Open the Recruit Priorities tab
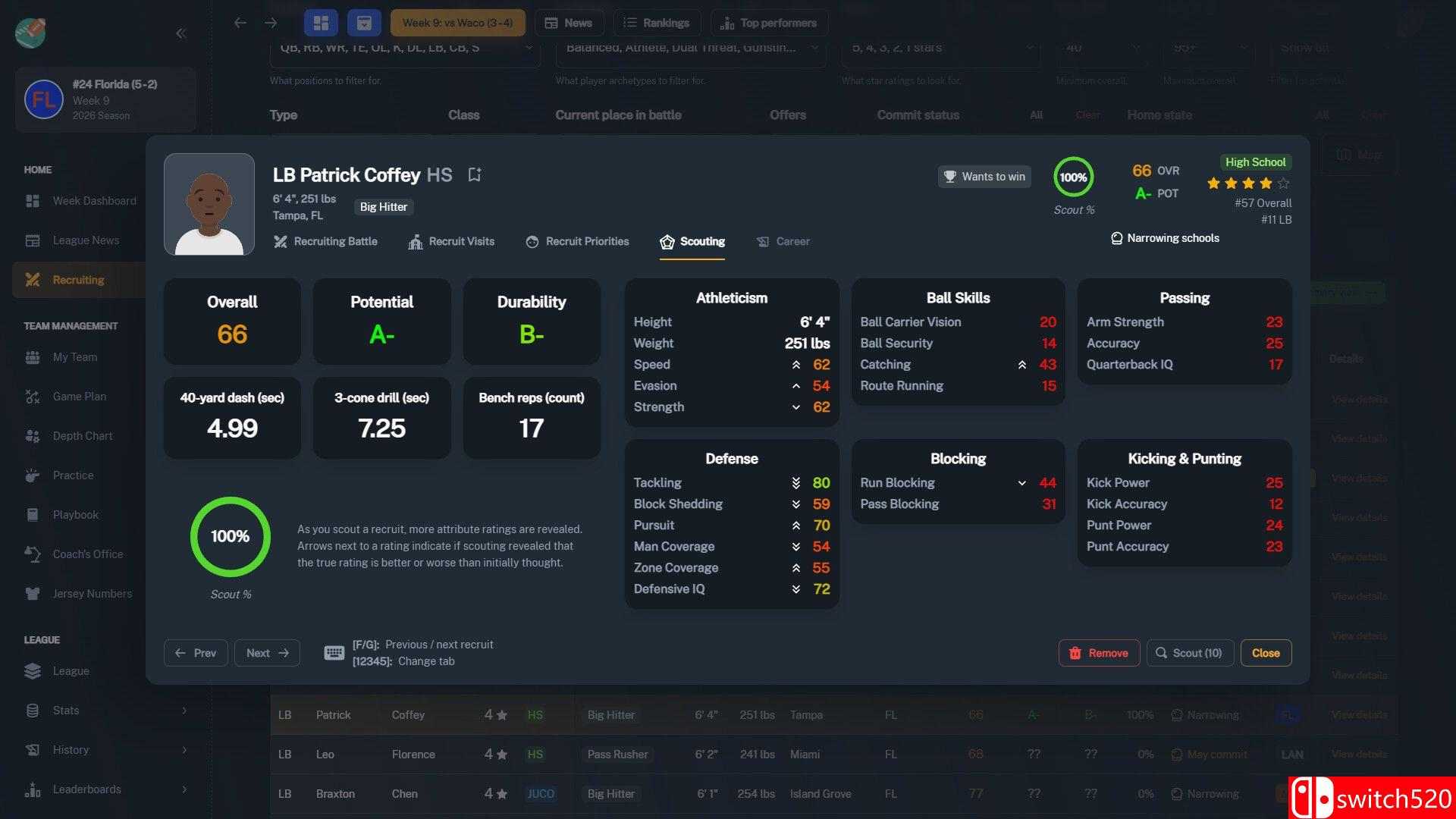This screenshot has width=1456, height=819. 577,241
